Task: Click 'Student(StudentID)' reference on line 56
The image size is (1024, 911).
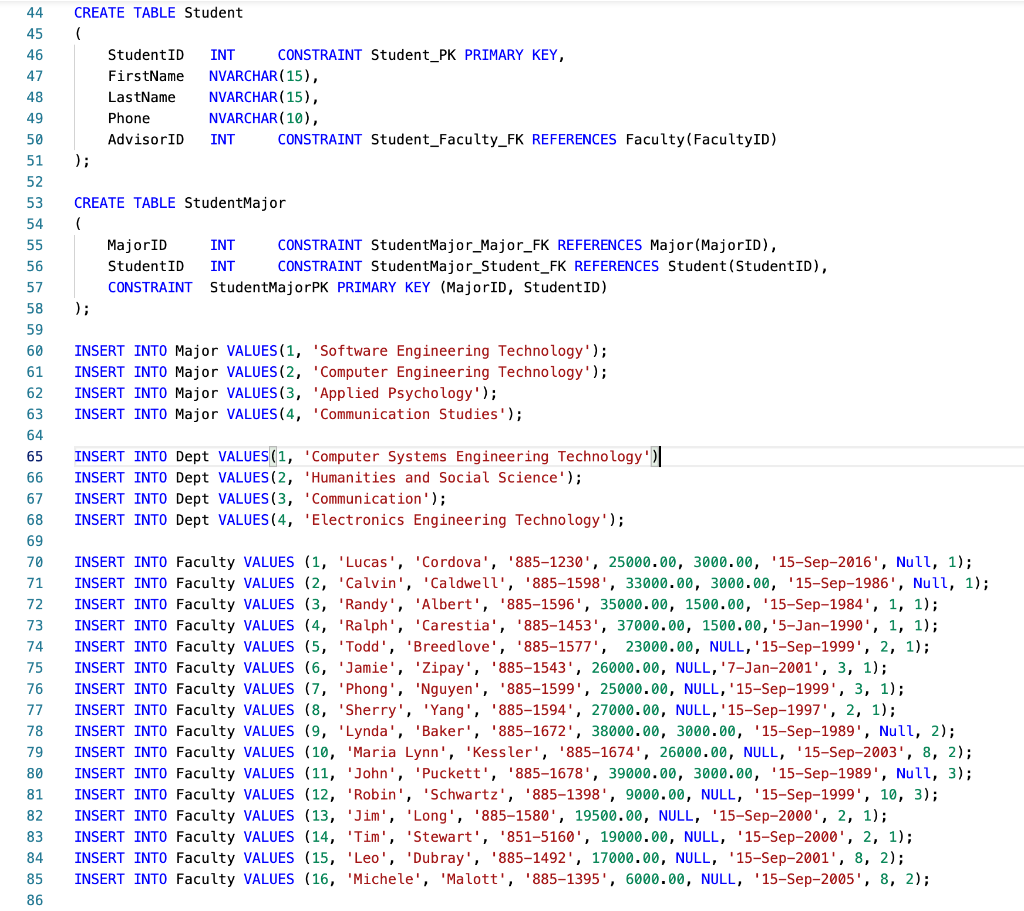Action: click(744, 266)
